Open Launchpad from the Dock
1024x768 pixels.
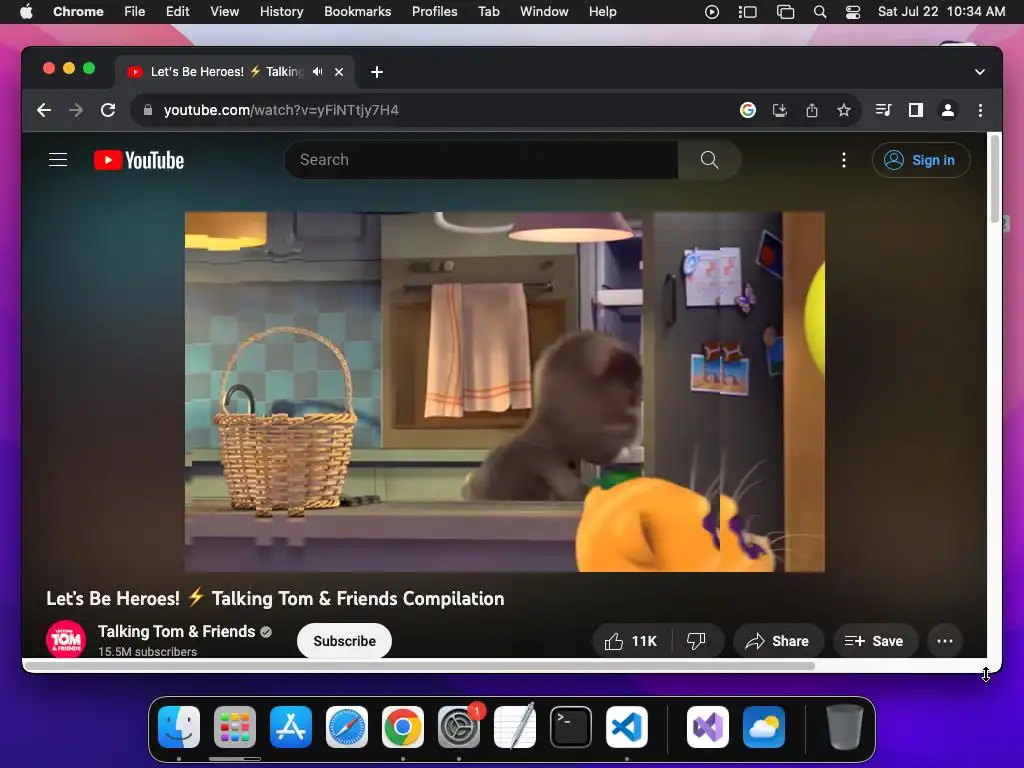click(234, 727)
